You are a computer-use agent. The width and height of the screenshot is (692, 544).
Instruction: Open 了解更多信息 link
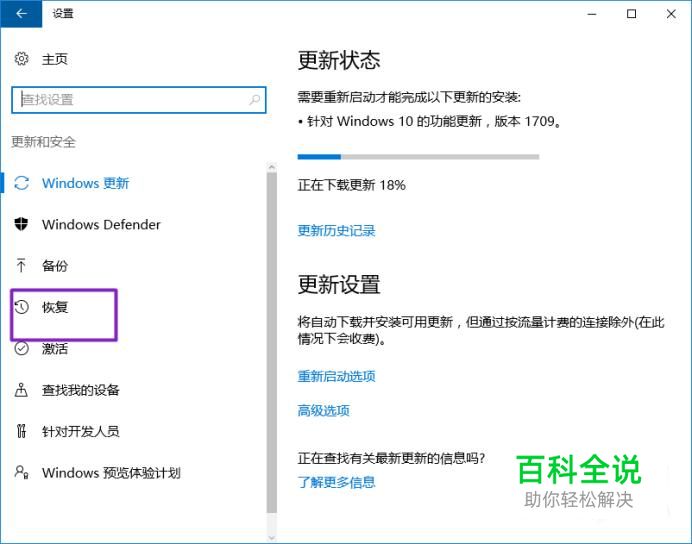[336, 482]
